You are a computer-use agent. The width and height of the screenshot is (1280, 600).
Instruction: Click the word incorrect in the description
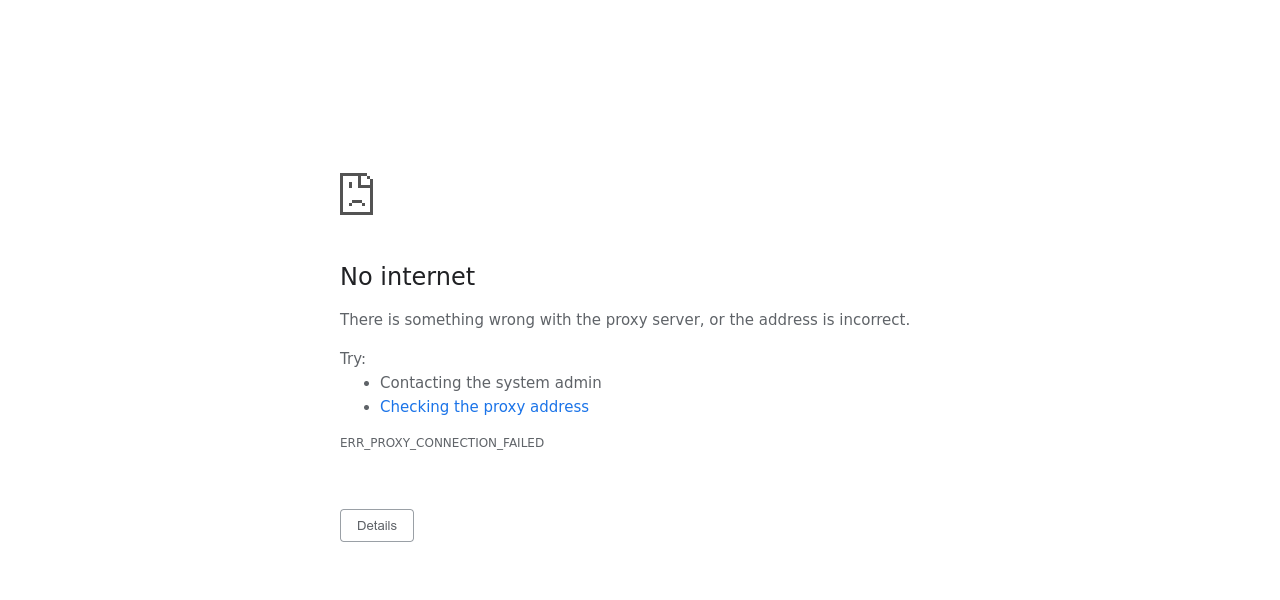pos(874,320)
